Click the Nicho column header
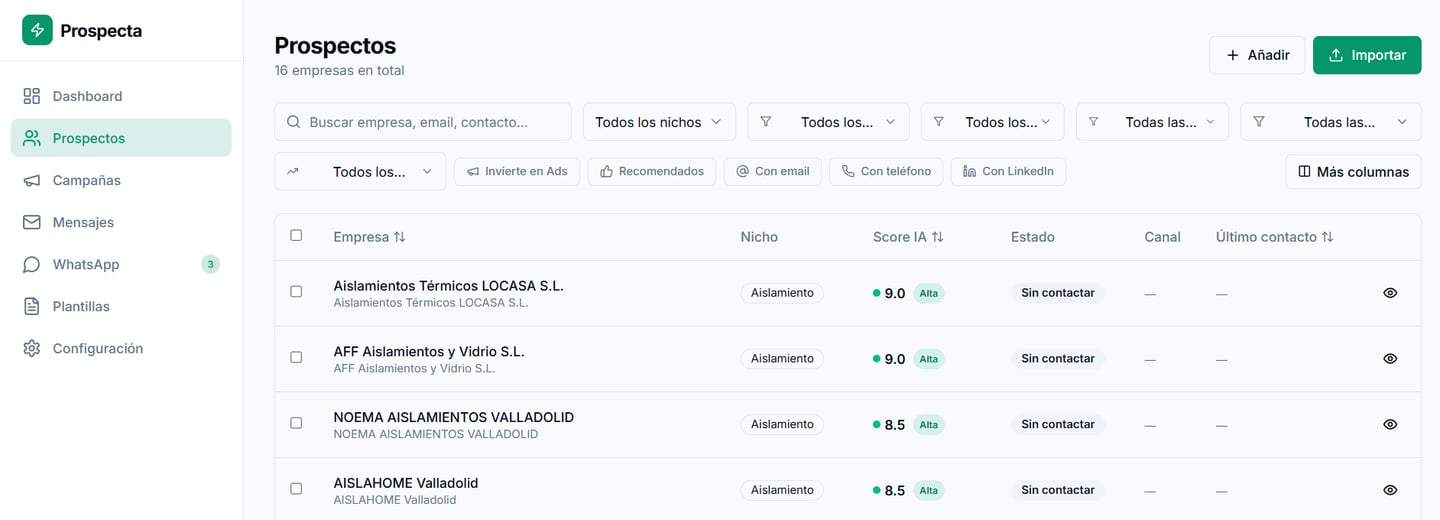This screenshot has width=1440, height=520. pyautogui.click(x=759, y=237)
